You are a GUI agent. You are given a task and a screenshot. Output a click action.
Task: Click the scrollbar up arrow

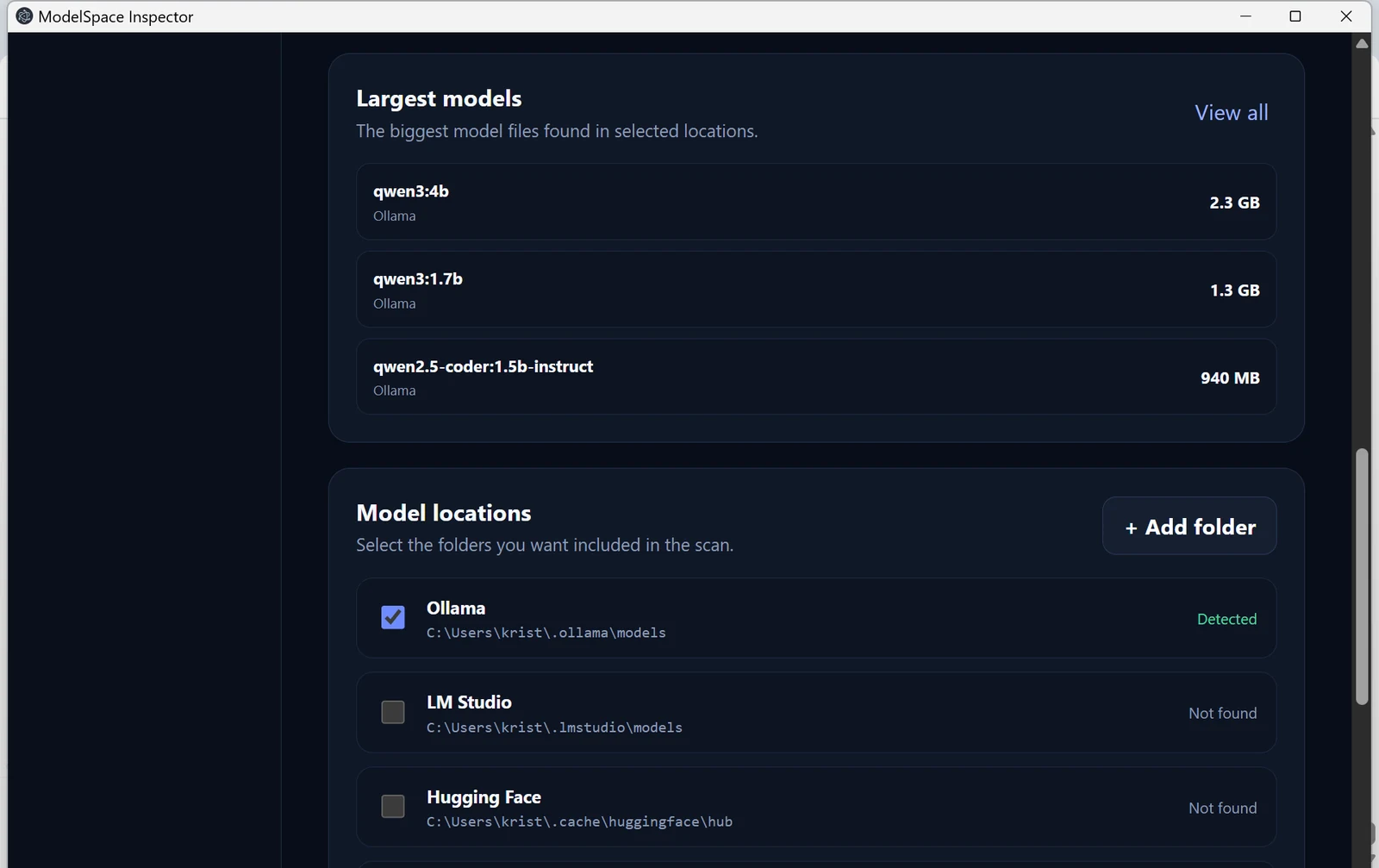pyautogui.click(x=1362, y=43)
